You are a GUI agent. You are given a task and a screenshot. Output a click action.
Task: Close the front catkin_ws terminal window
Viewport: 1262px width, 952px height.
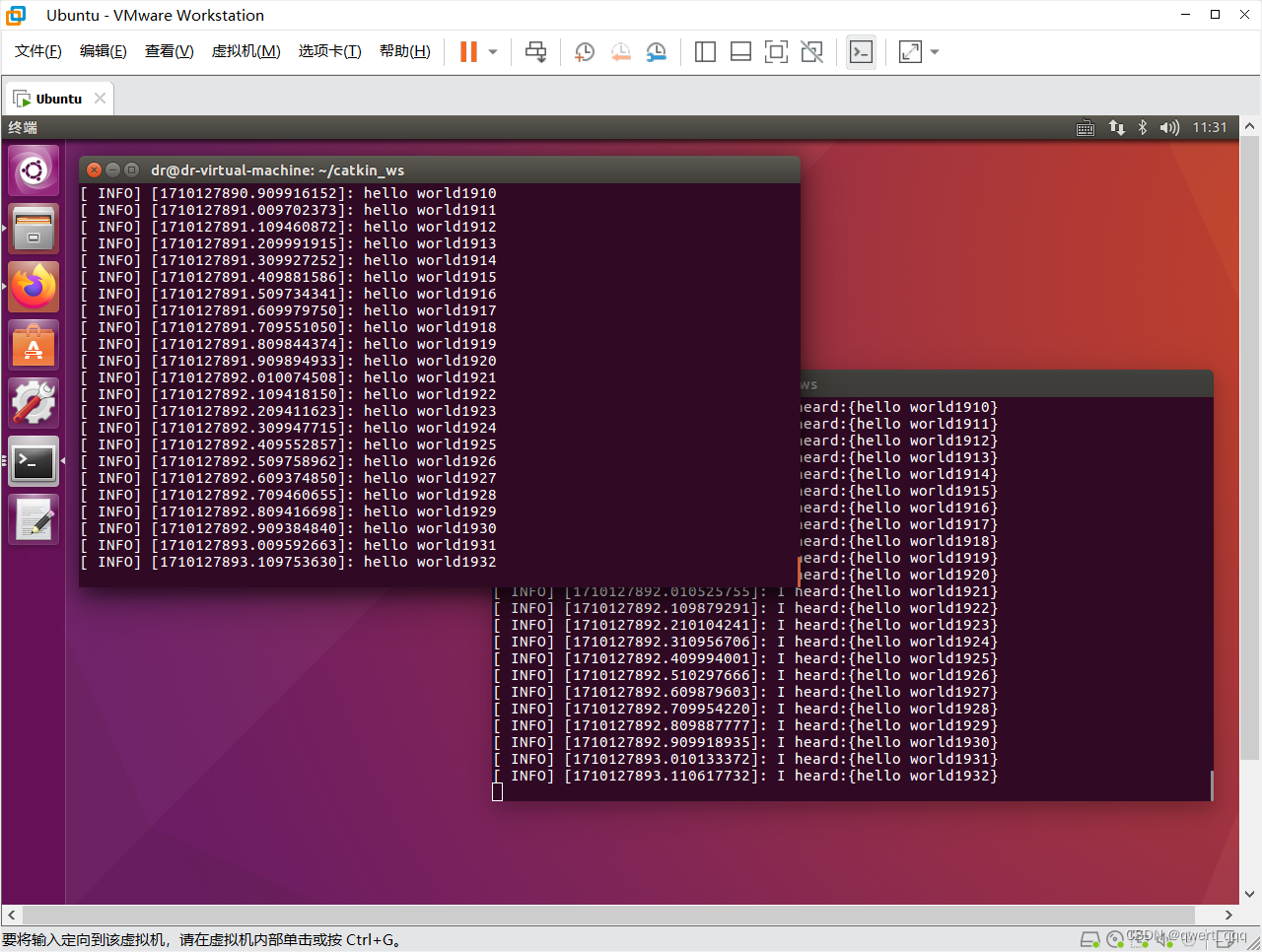click(x=95, y=170)
